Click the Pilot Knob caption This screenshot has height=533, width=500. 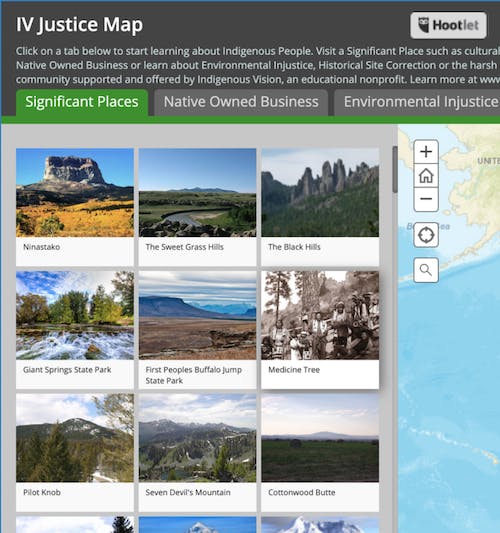[42, 493]
